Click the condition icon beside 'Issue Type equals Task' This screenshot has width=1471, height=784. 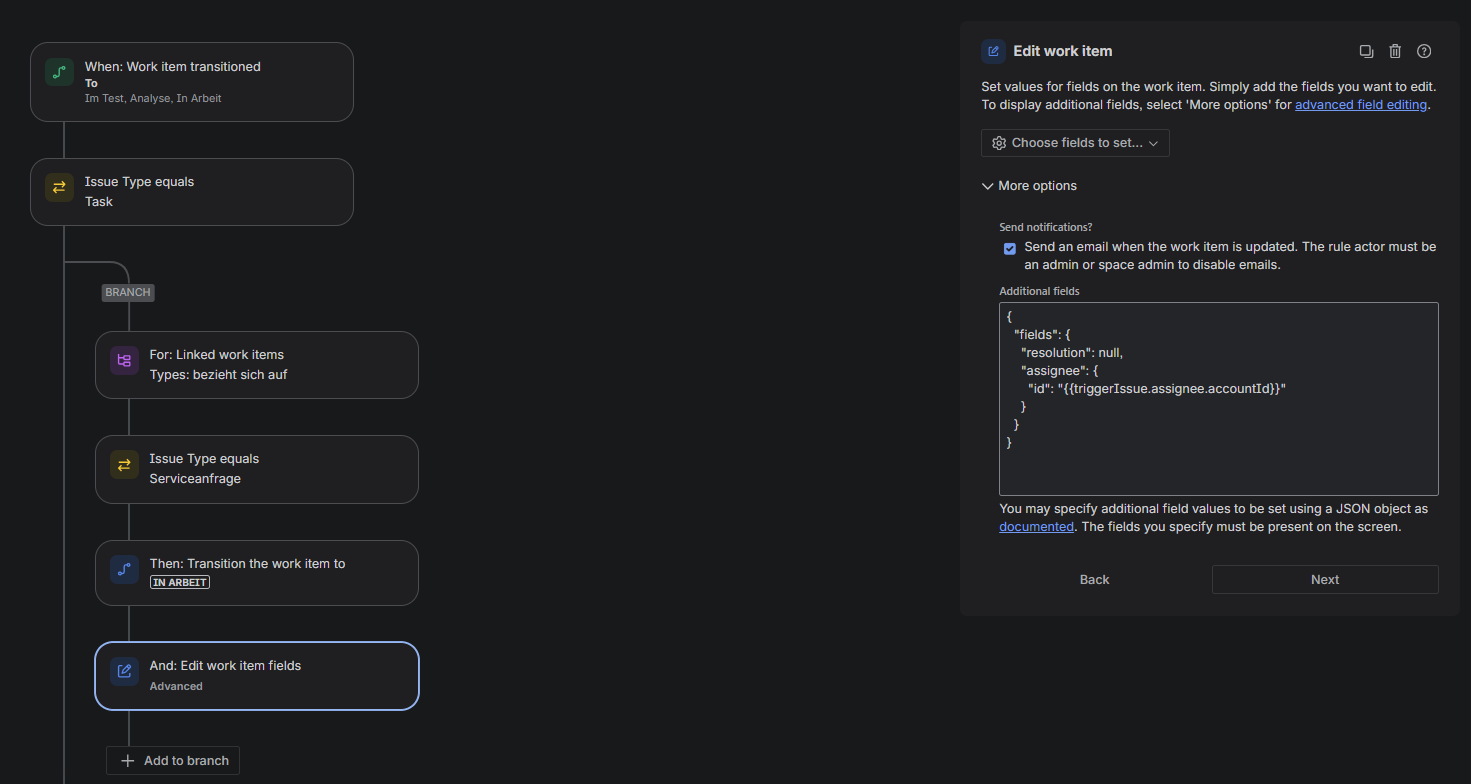tap(59, 187)
